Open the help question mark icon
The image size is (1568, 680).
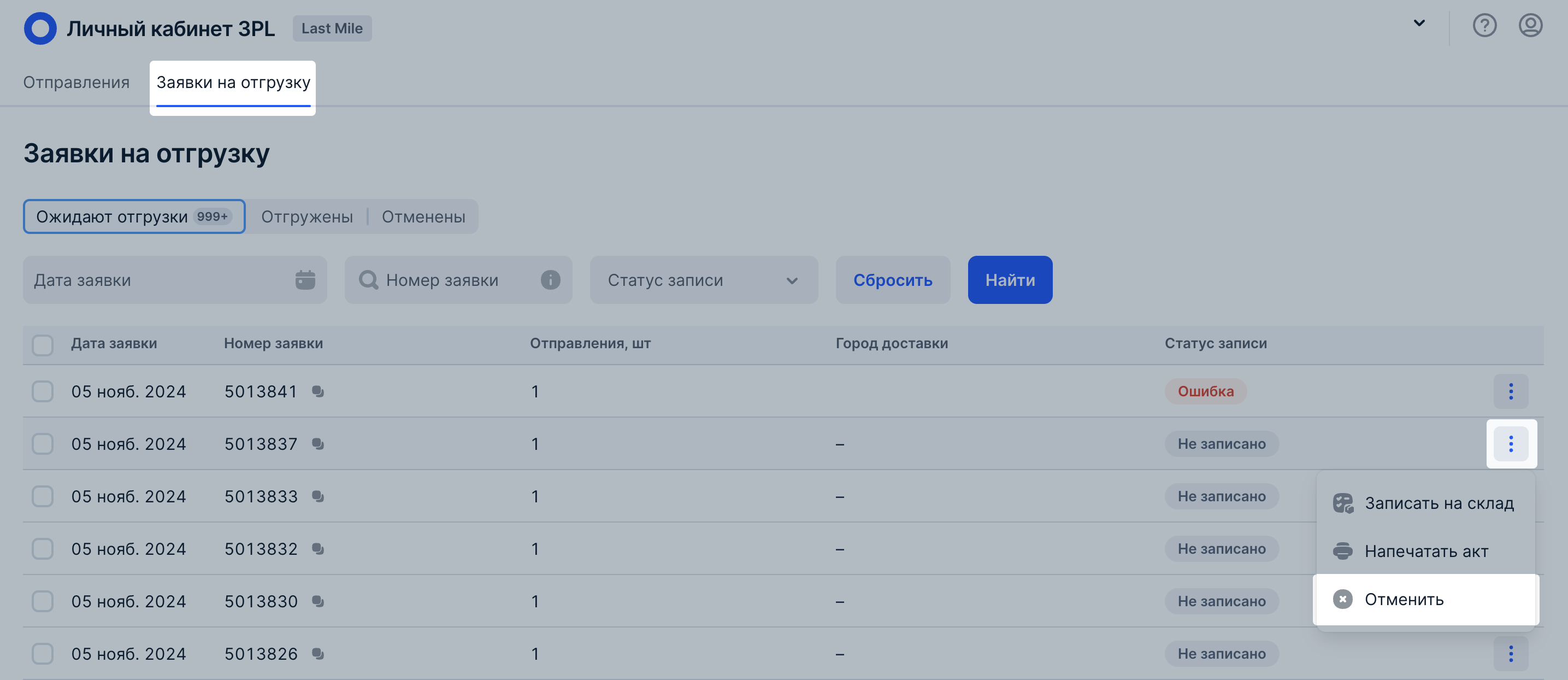(1484, 26)
